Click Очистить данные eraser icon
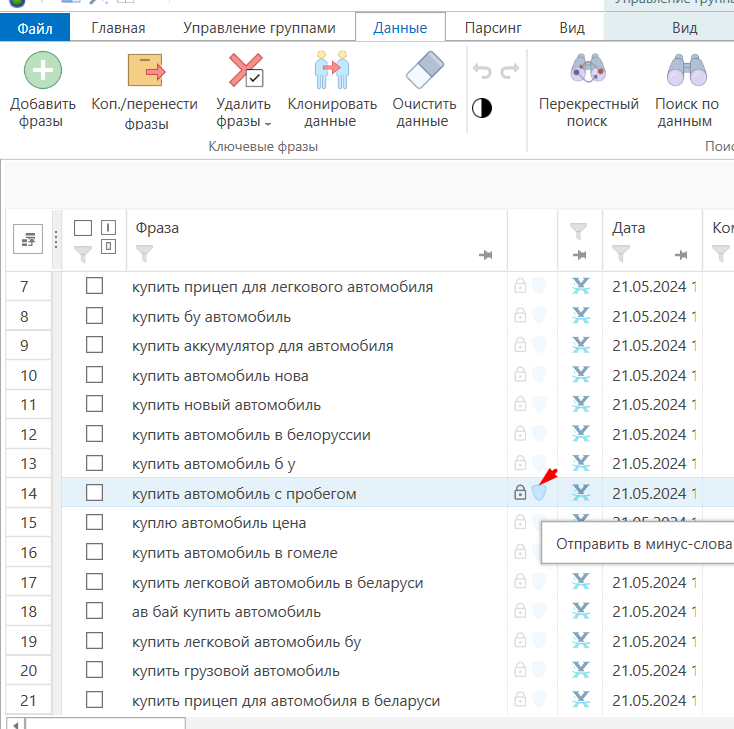734x729 pixels. (425, 70)
